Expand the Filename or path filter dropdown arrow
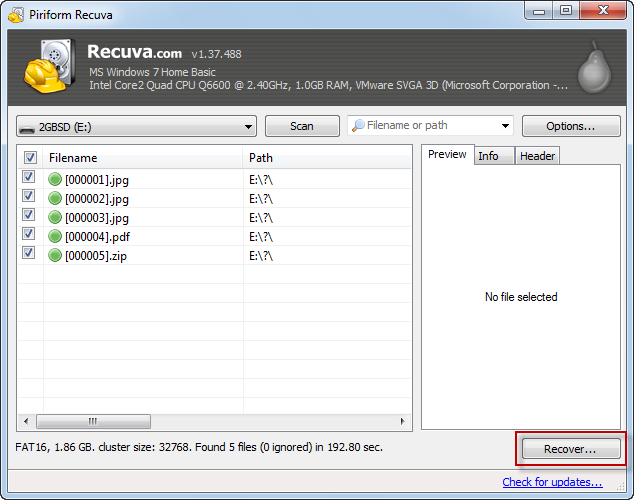This screenshot has height=500, width=634. (x=505, y=126)
